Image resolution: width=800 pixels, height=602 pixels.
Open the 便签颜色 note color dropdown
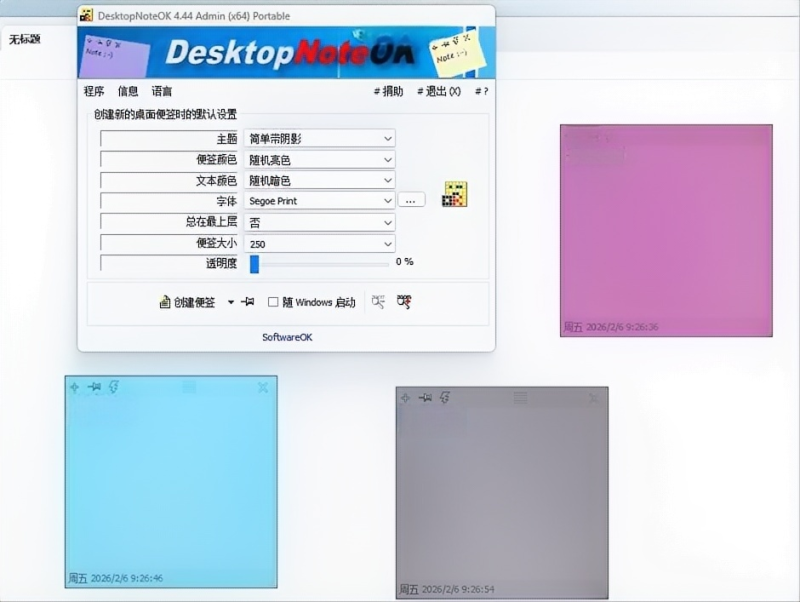[319, 160]
